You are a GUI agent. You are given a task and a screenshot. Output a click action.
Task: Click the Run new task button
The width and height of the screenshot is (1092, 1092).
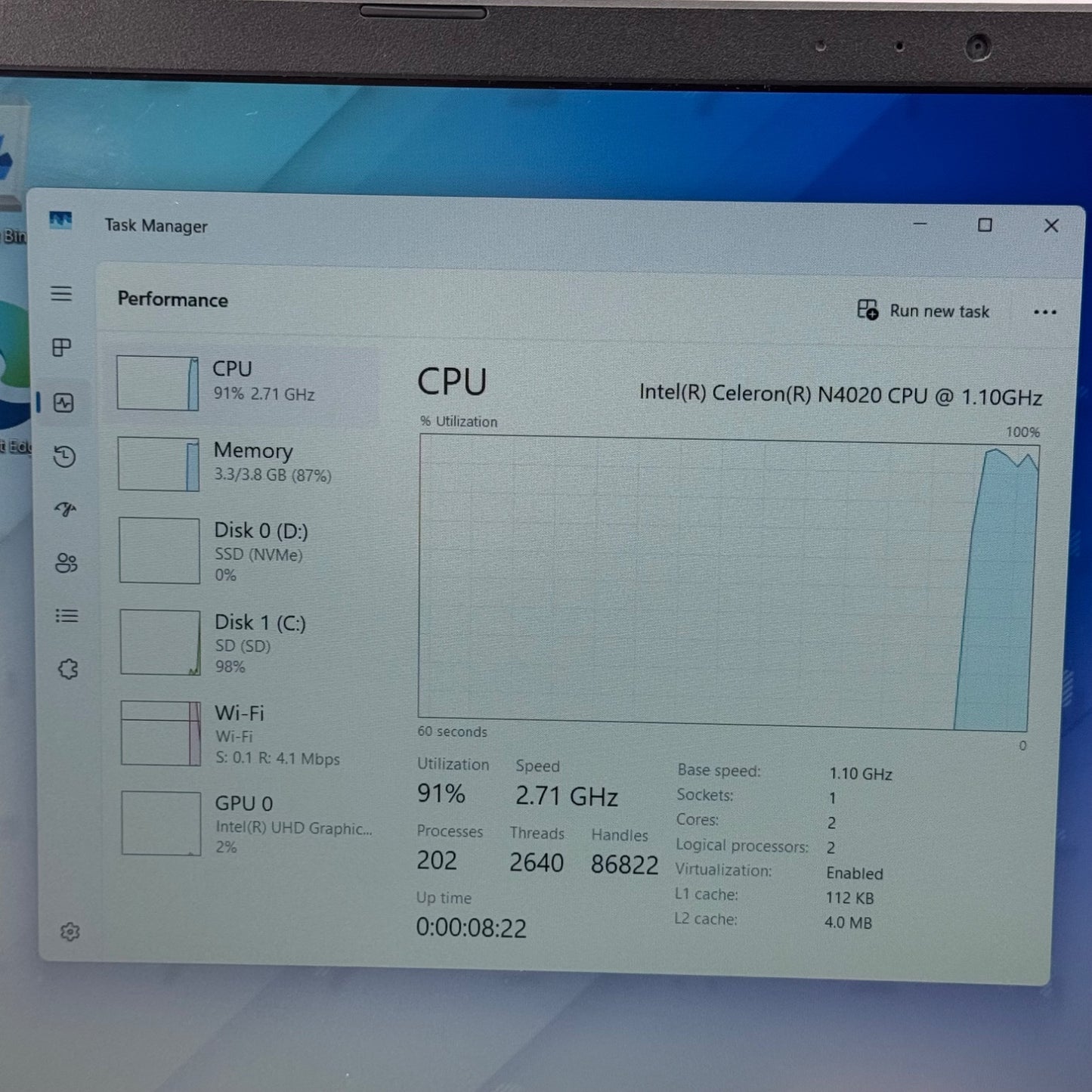tap(923, 311)
